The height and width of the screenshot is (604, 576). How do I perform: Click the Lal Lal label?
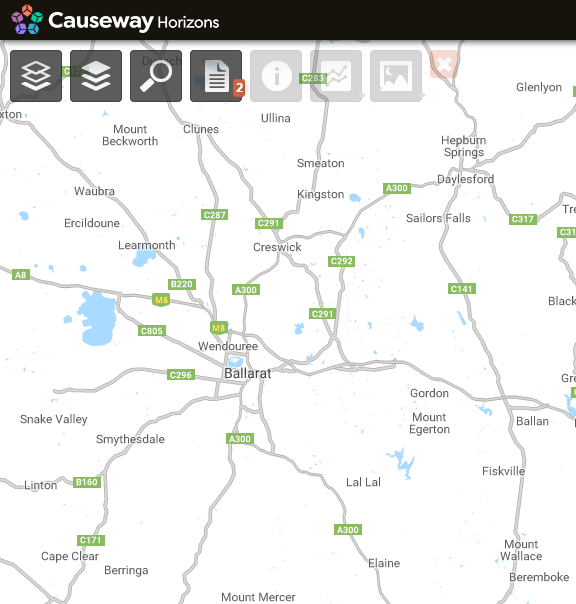click(363, 482)
